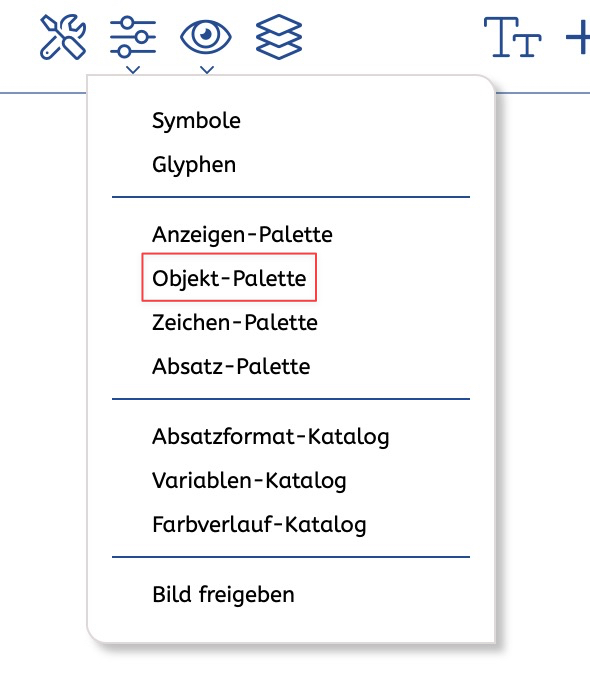Click Bild freigeben menu item
The height and width of the screenshot is (678, 590).
(224, 595)
